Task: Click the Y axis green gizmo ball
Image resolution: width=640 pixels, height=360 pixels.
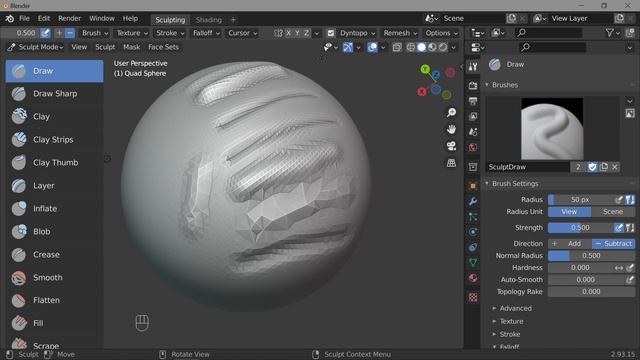Action: [x=425, y=69]
